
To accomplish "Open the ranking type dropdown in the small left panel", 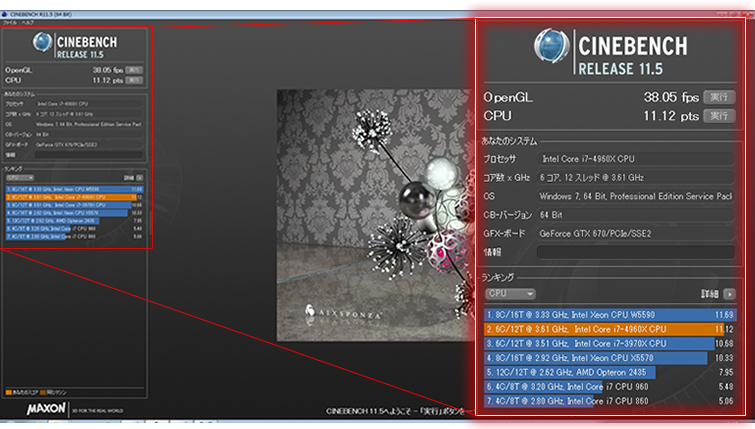I will [x=20, y=176].
